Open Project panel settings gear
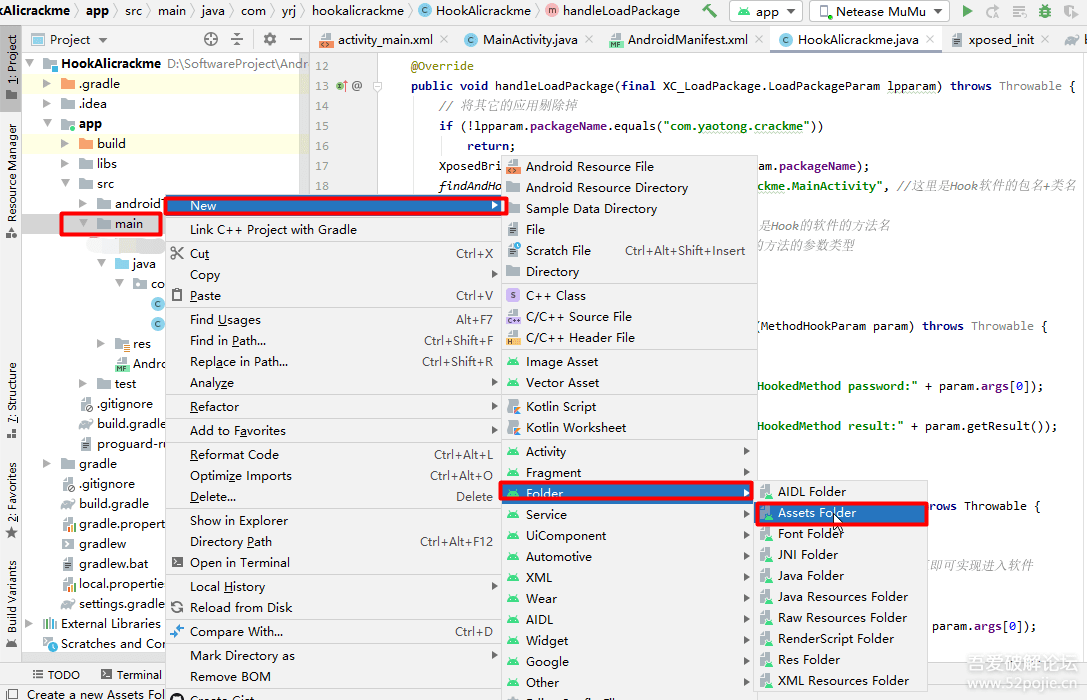The width and height of the screenshot is (1087, 700). click(270, 40)
